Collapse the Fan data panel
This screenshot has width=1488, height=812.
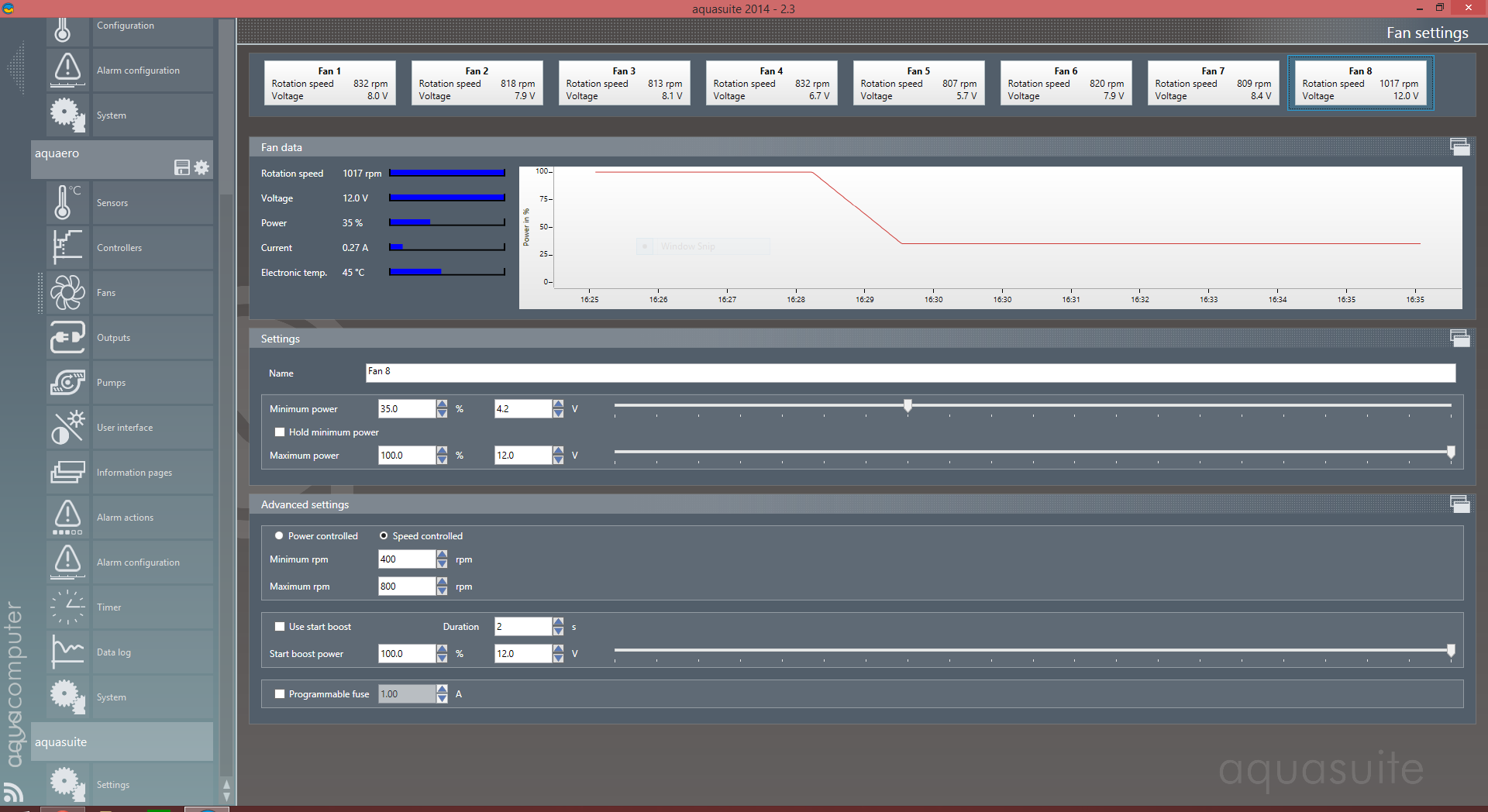(x=1459, y=147)
